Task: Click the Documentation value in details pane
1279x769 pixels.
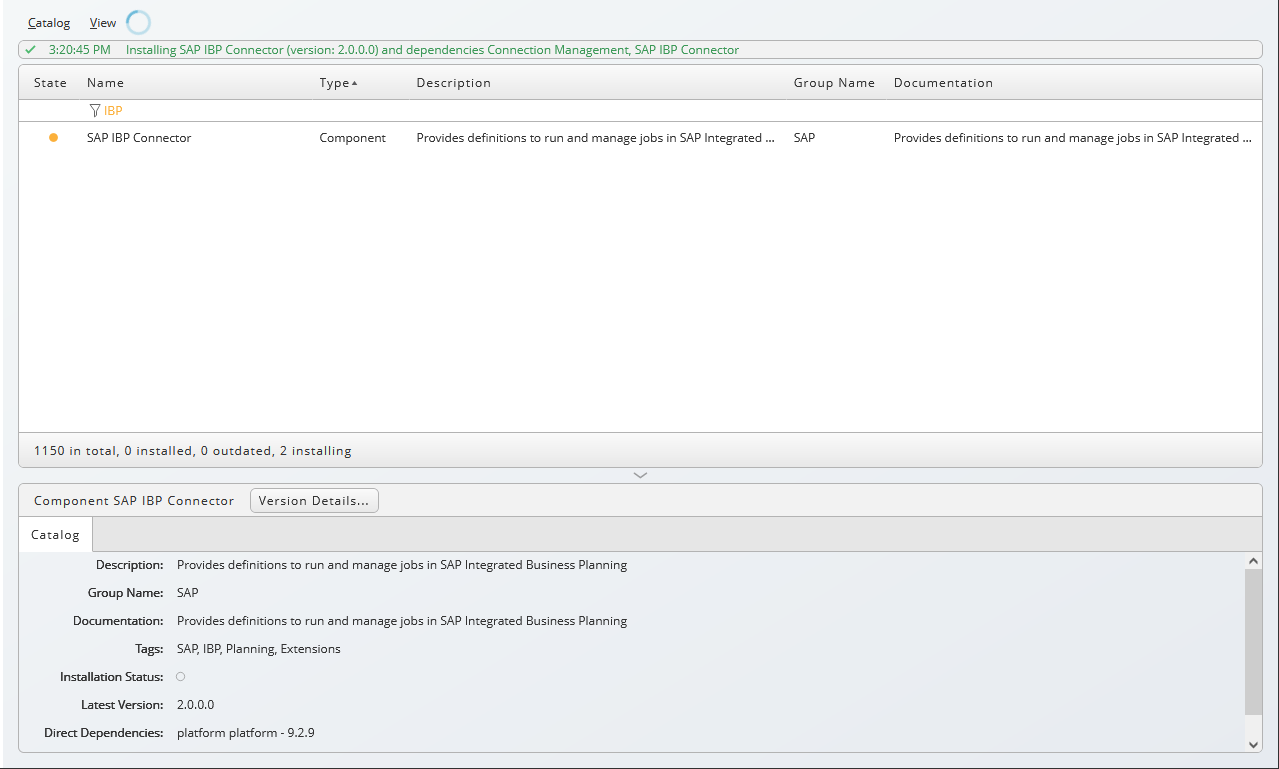Action: coord(402,621)
